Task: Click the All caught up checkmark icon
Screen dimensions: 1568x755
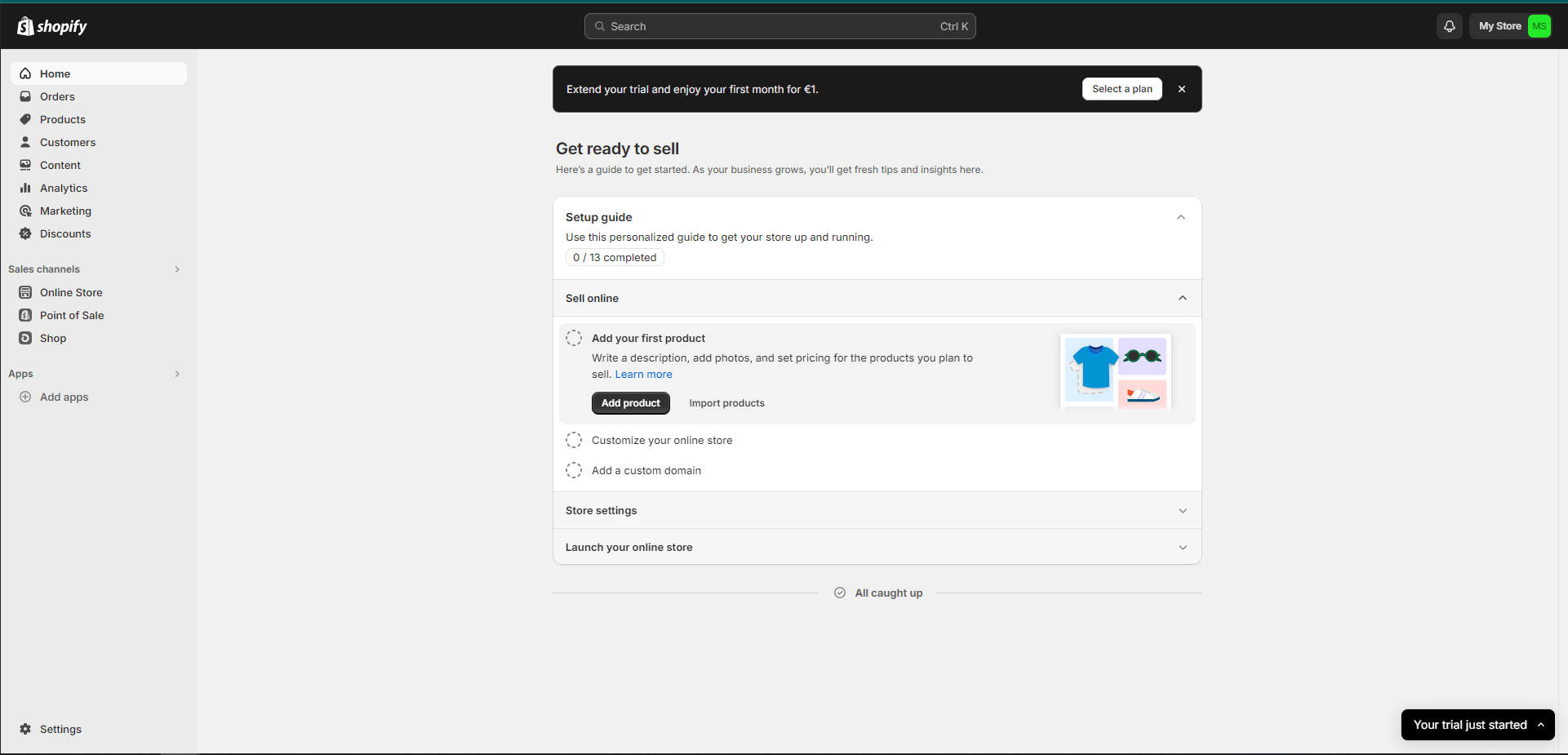Action: pyautogui.click(x=840, y=593)
